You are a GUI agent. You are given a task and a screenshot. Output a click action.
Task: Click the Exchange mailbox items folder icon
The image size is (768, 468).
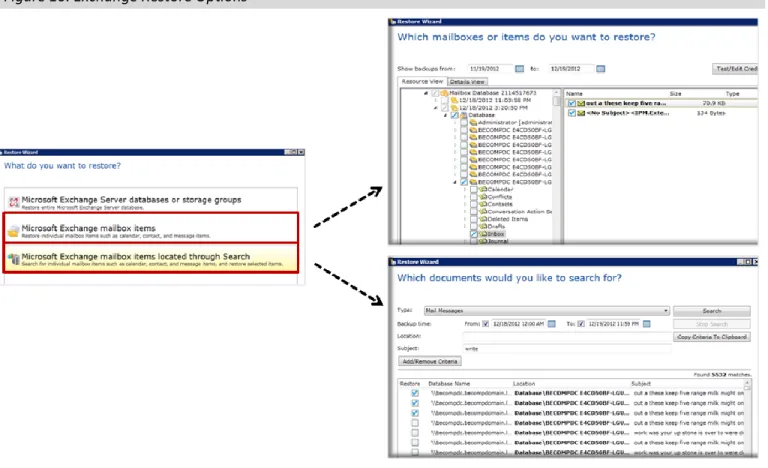coord(14,230)
